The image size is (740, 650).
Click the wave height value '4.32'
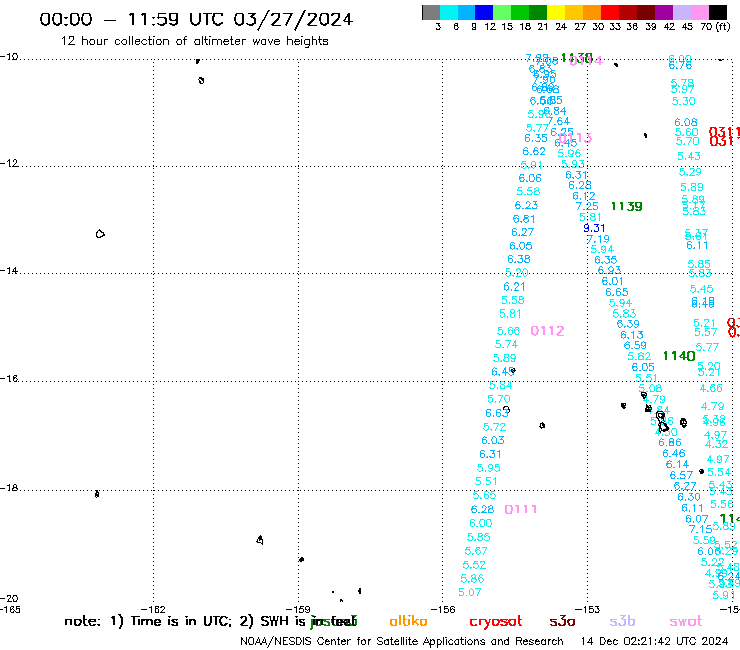pos(716,444)
